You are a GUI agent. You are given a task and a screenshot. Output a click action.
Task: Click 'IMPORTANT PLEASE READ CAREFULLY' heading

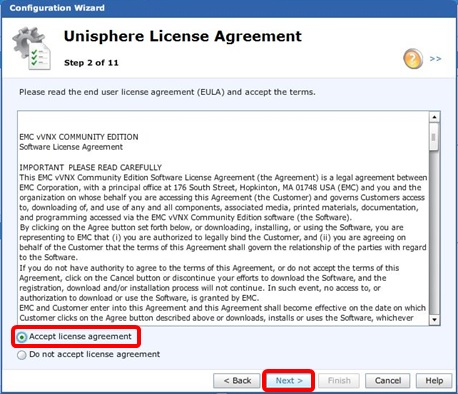pos(90,167)
